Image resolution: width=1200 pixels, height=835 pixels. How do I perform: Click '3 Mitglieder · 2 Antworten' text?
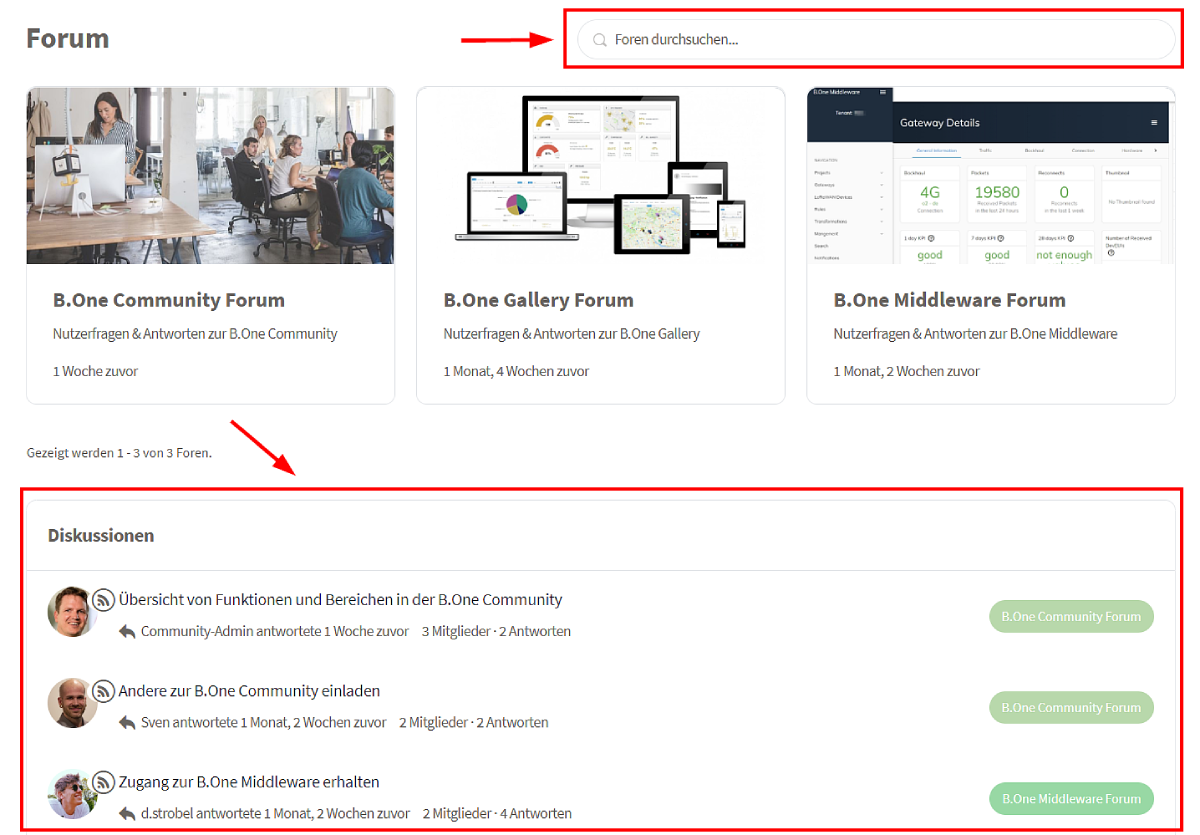pos(496,632)
